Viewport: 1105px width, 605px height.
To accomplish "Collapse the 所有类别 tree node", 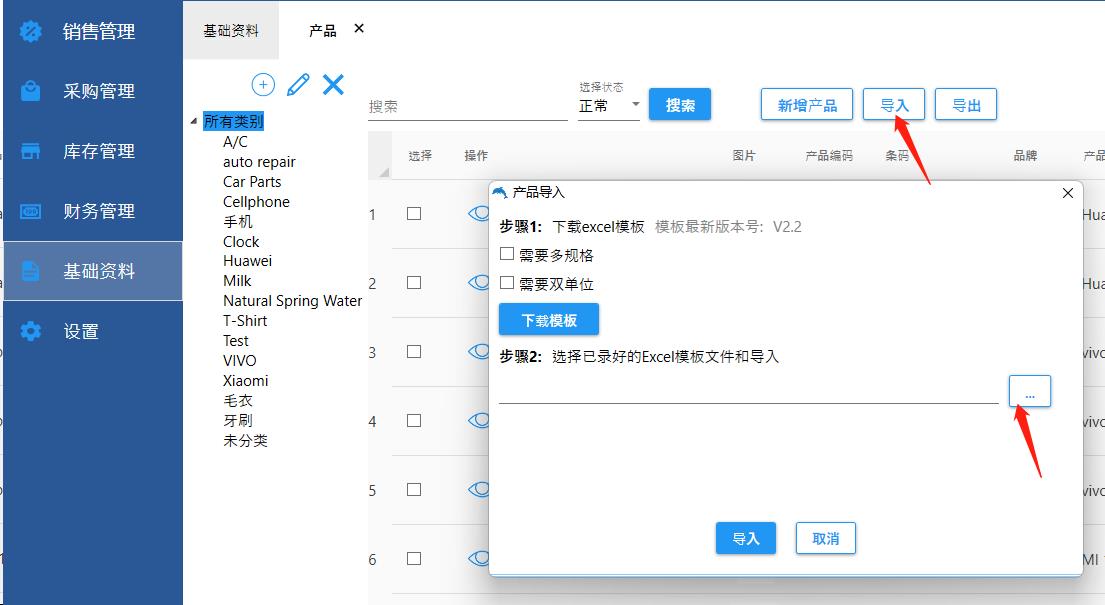I will pos(194,122).
